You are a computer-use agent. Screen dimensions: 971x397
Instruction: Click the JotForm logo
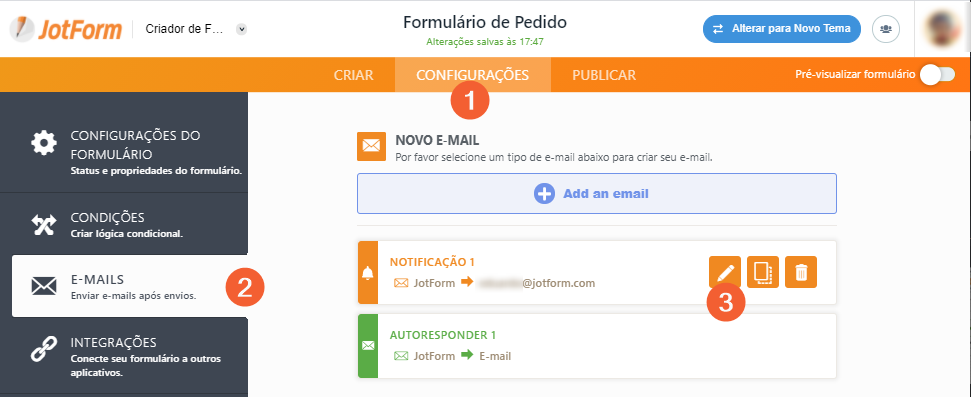pos(65,28)
